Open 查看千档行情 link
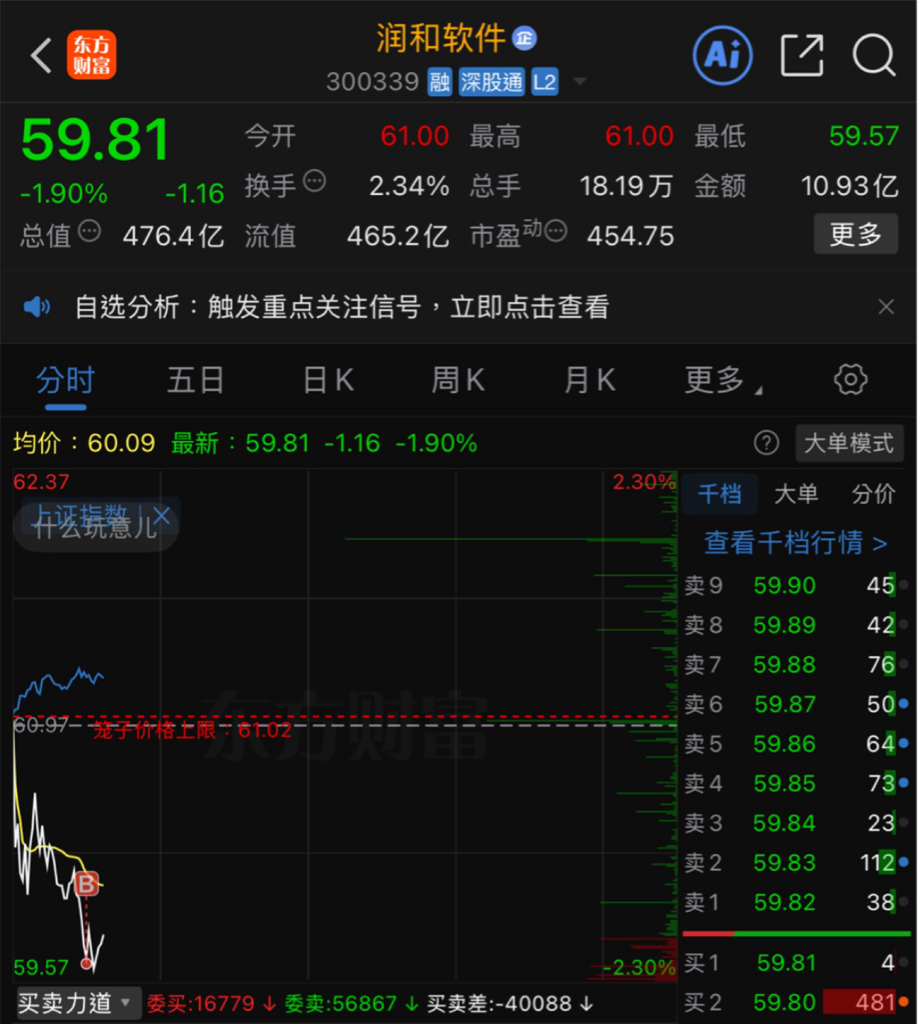The width and height of the screenshot is (918, 1024). pyautogui.click(x=796, y=543)
